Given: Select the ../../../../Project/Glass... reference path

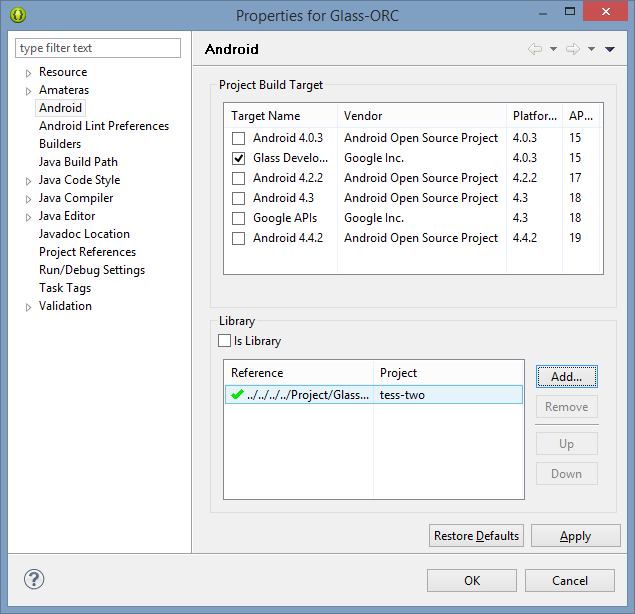Looking at the screenshot, I should pos(308,395).
